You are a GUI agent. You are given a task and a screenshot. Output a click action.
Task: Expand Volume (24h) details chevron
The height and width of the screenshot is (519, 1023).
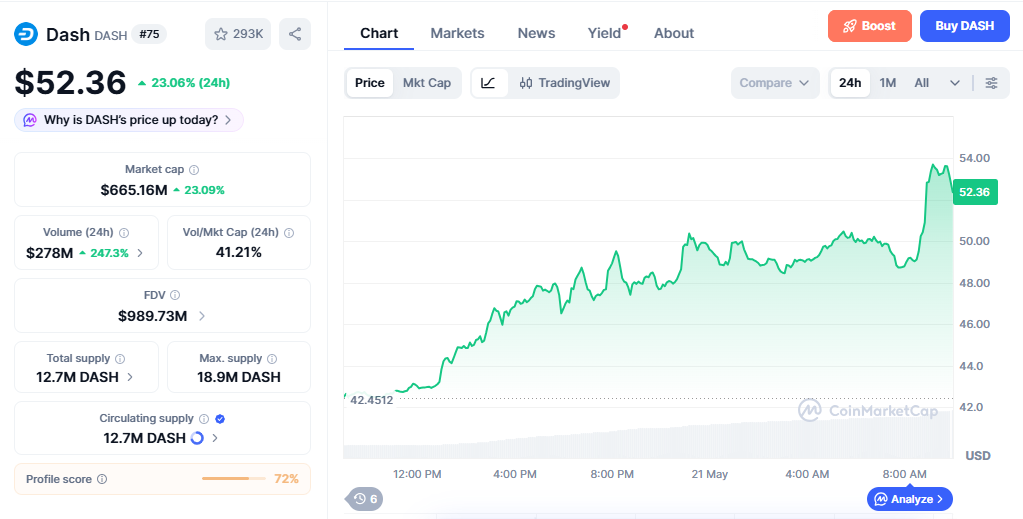[x=140, y=253]
